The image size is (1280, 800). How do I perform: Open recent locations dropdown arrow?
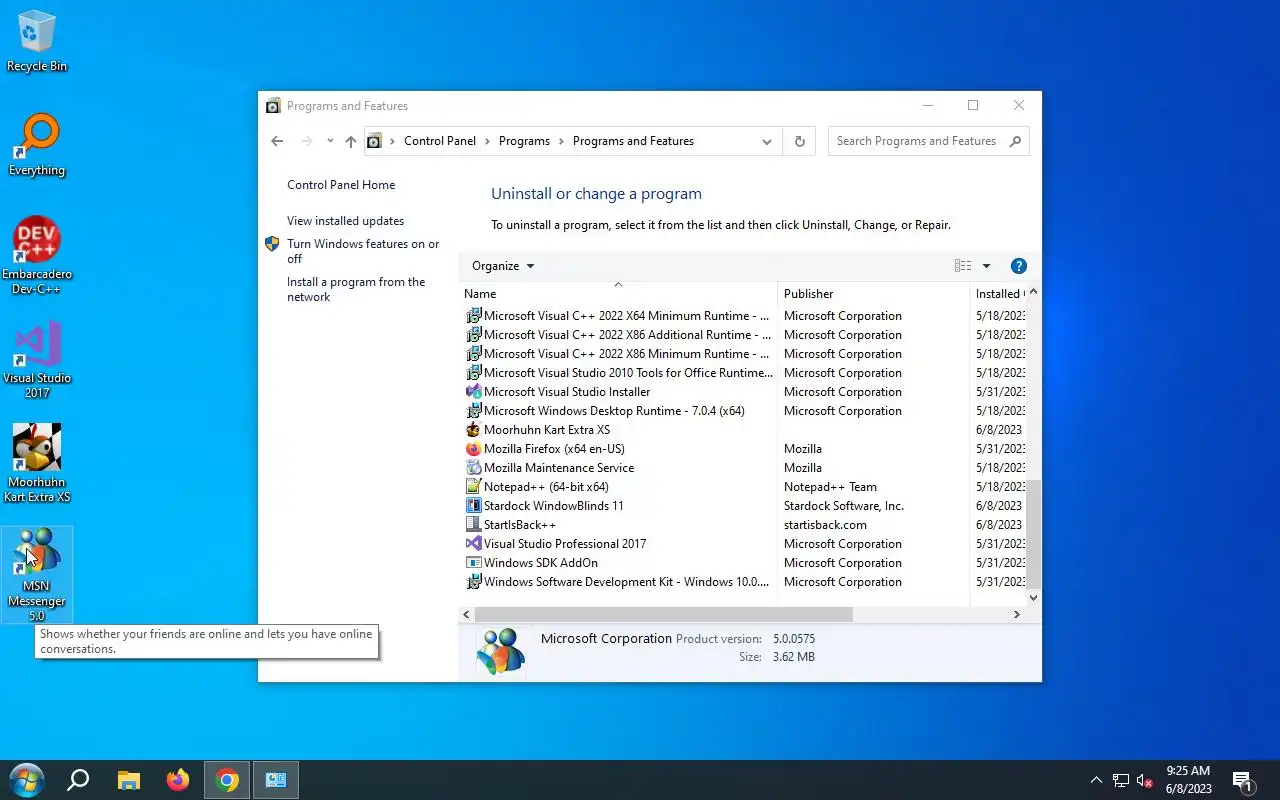click(x=330, y=141)
